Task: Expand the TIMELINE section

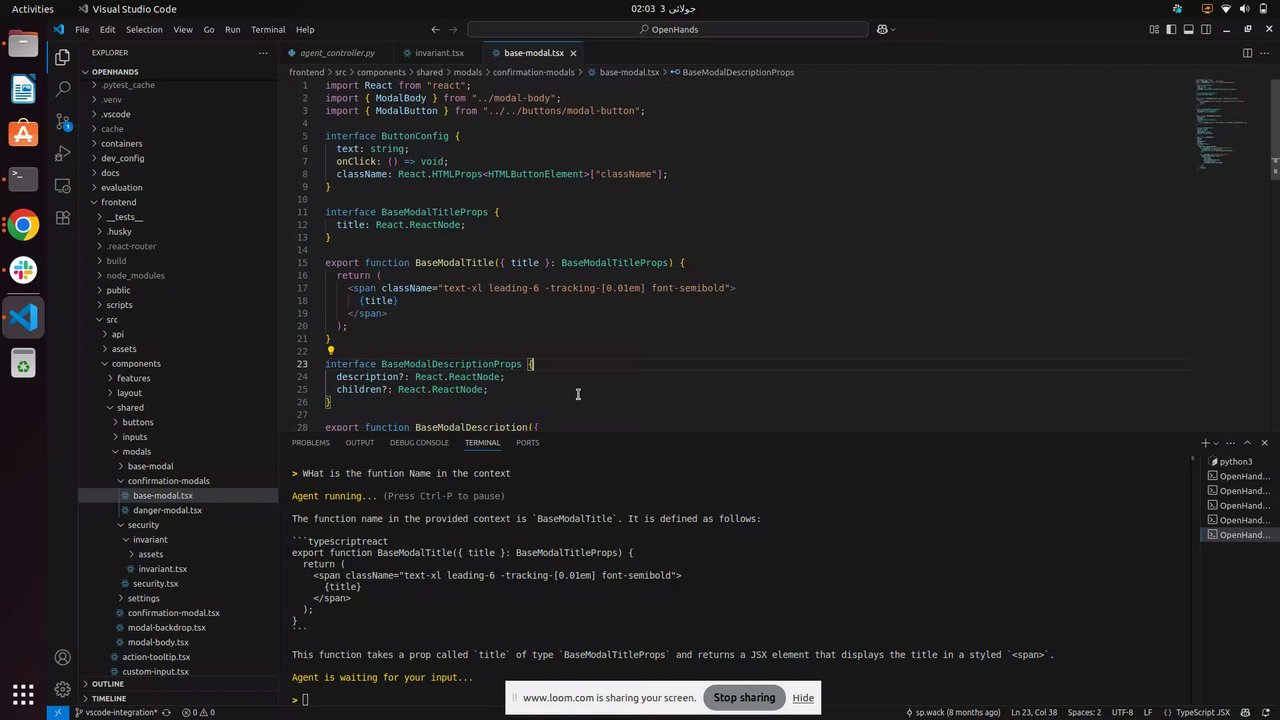Action: click(109, 698)
